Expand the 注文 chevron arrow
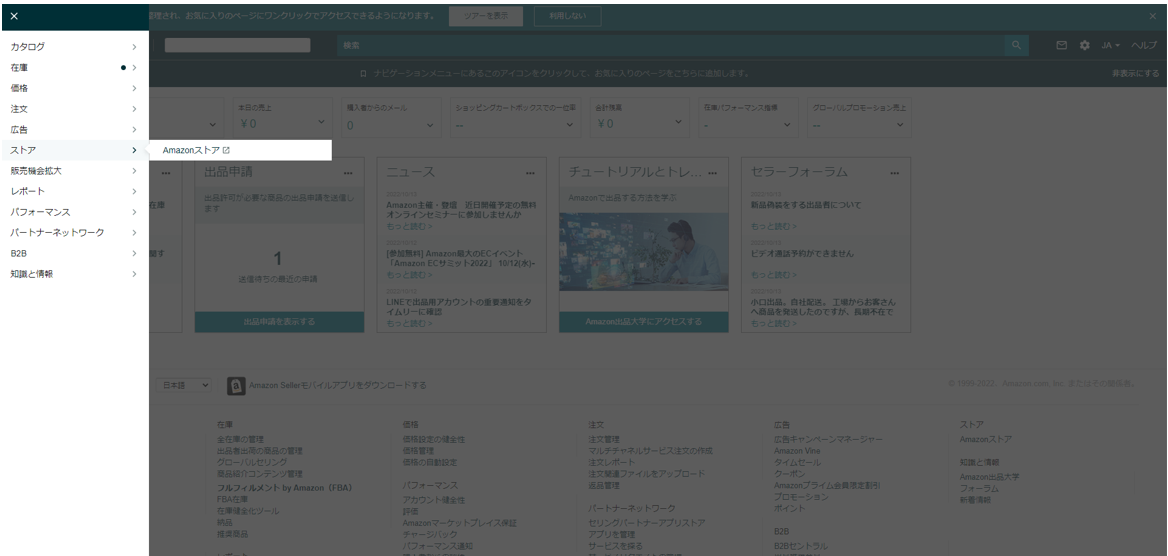Image resolution: width=1168 pixels, height=556 pixels. (x=134, y=109)
